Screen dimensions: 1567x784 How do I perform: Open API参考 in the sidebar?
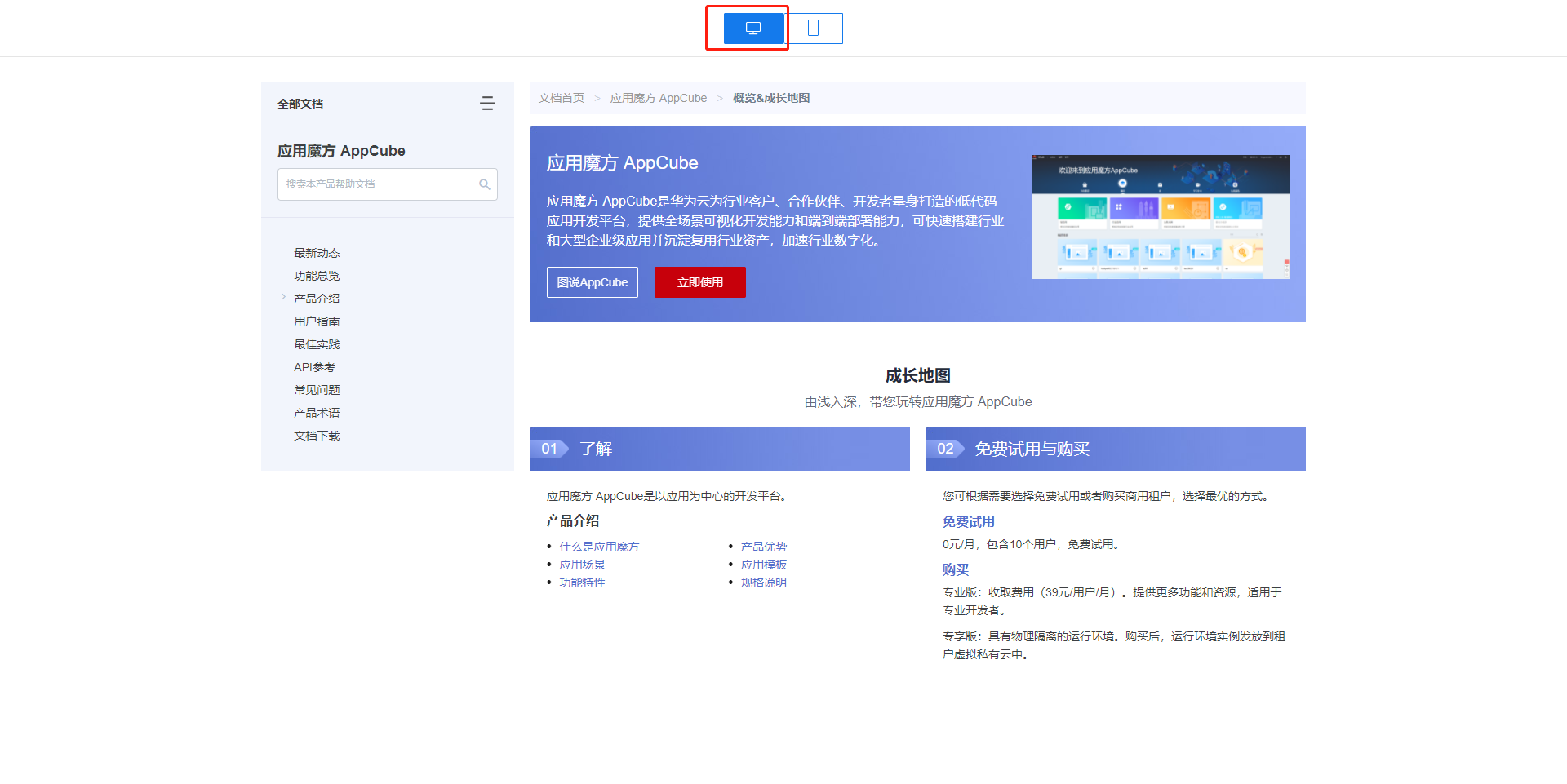click(x=314, y=367)
